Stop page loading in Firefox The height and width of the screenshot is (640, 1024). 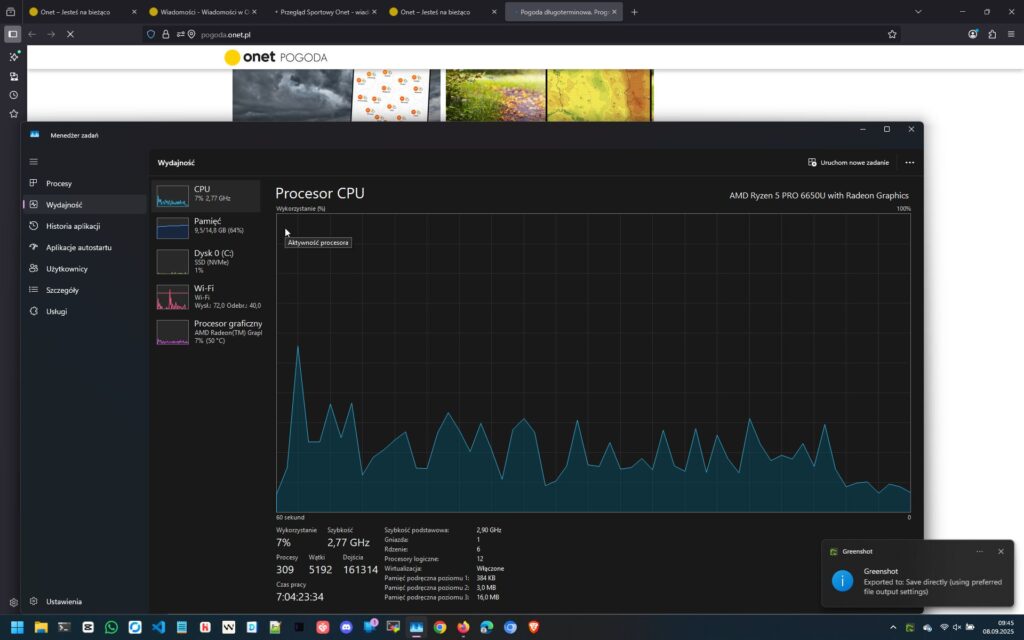(x=70, y=34)
